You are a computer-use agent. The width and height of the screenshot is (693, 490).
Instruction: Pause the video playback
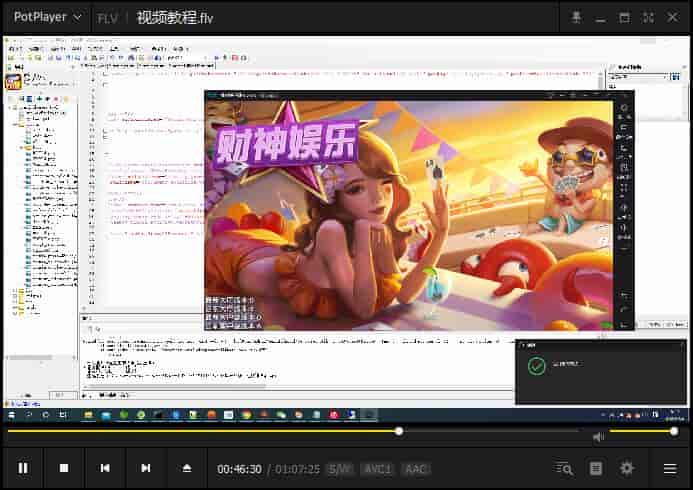pyautogui.click(x=23, y=468)
